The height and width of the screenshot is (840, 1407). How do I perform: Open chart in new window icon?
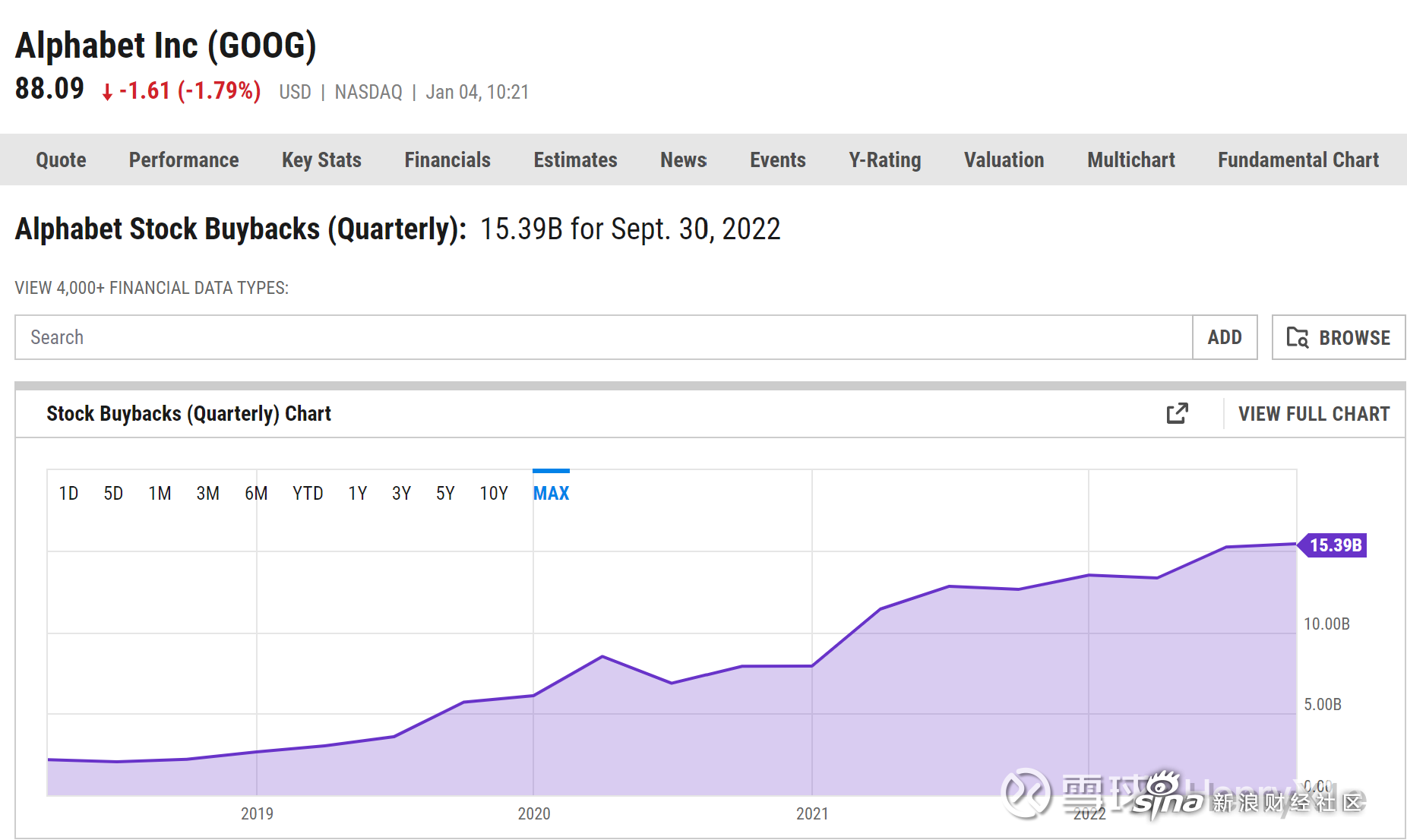(1177, 413)
